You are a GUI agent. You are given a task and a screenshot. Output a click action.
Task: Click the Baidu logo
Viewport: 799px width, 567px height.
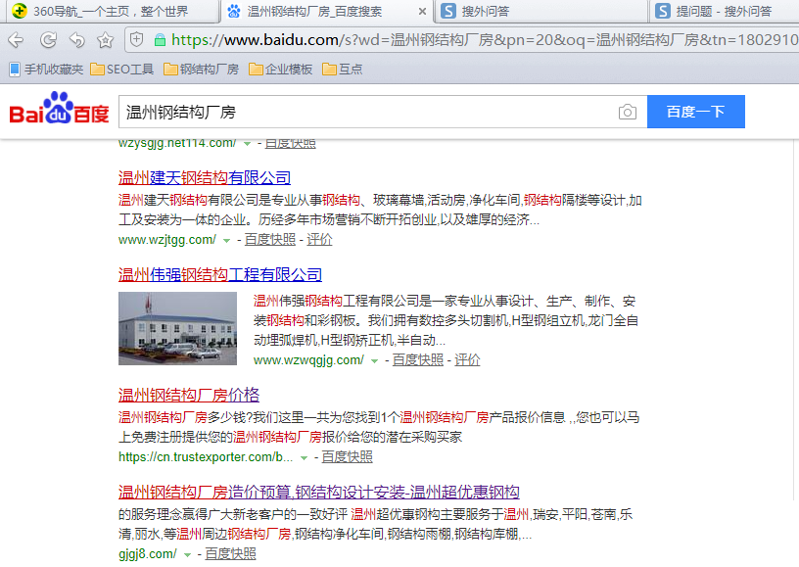[59, 108]
